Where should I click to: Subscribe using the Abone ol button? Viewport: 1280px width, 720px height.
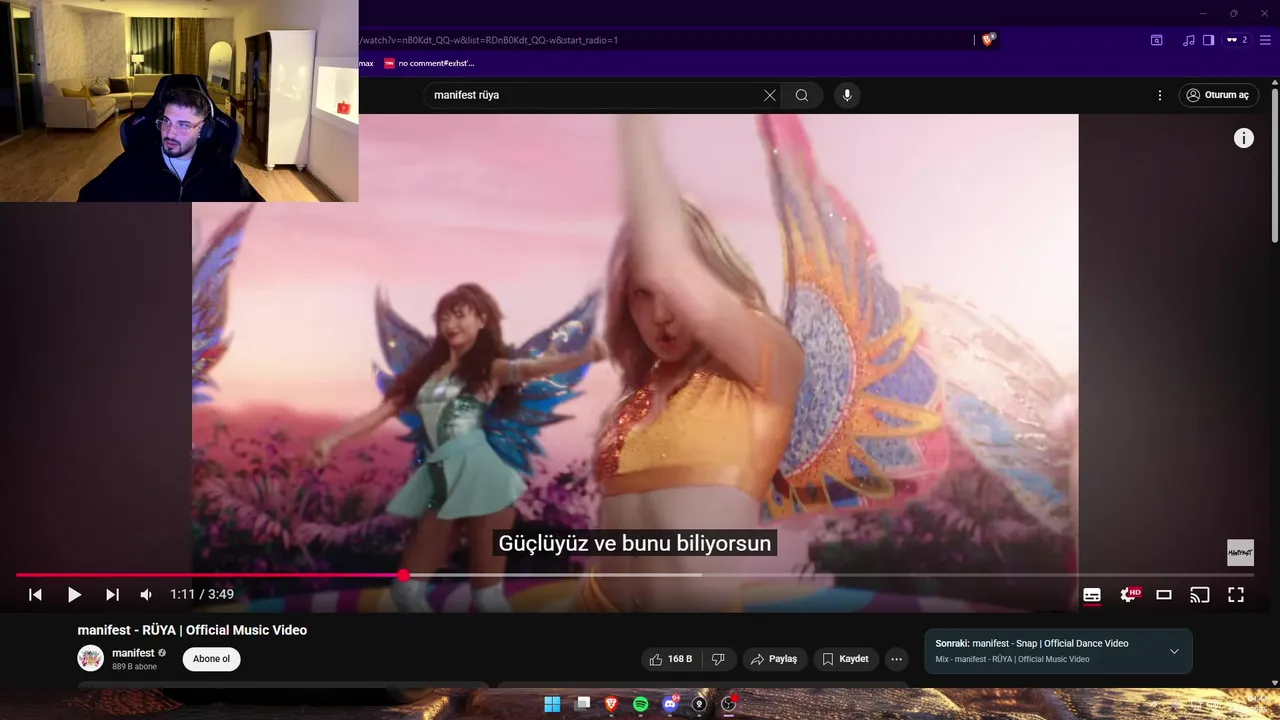click(x=211, y=659)
